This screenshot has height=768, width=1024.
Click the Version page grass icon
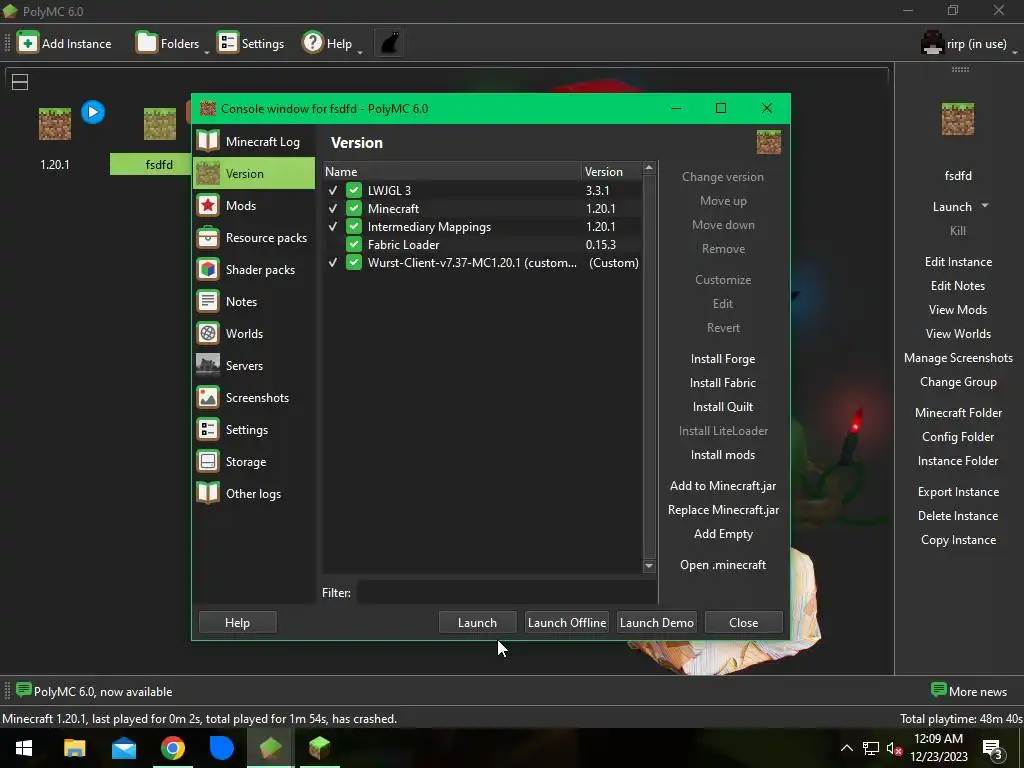coord(208,174)
